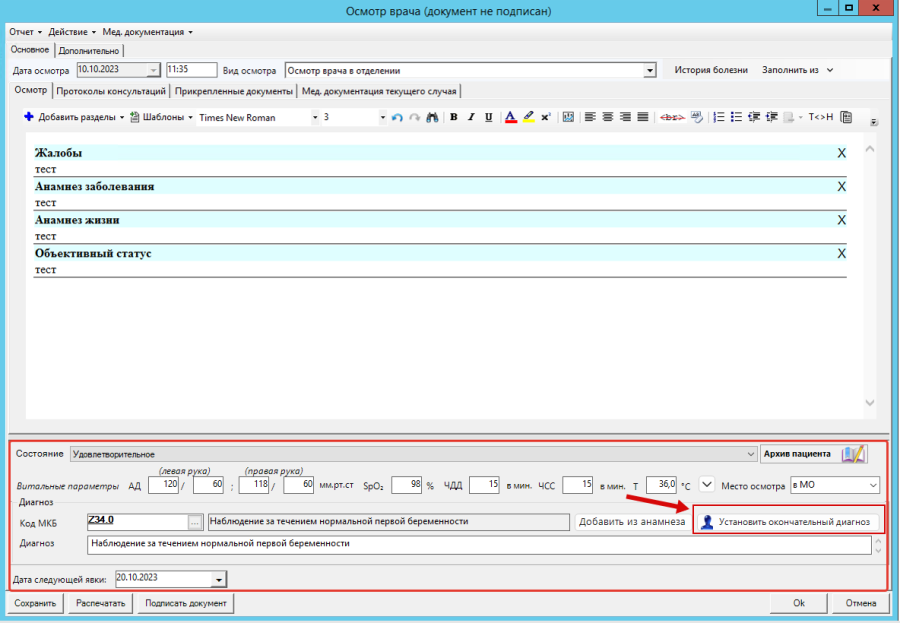
Task: Switch to Прикрепленные документы tab
Action: (x=234, y=91)
